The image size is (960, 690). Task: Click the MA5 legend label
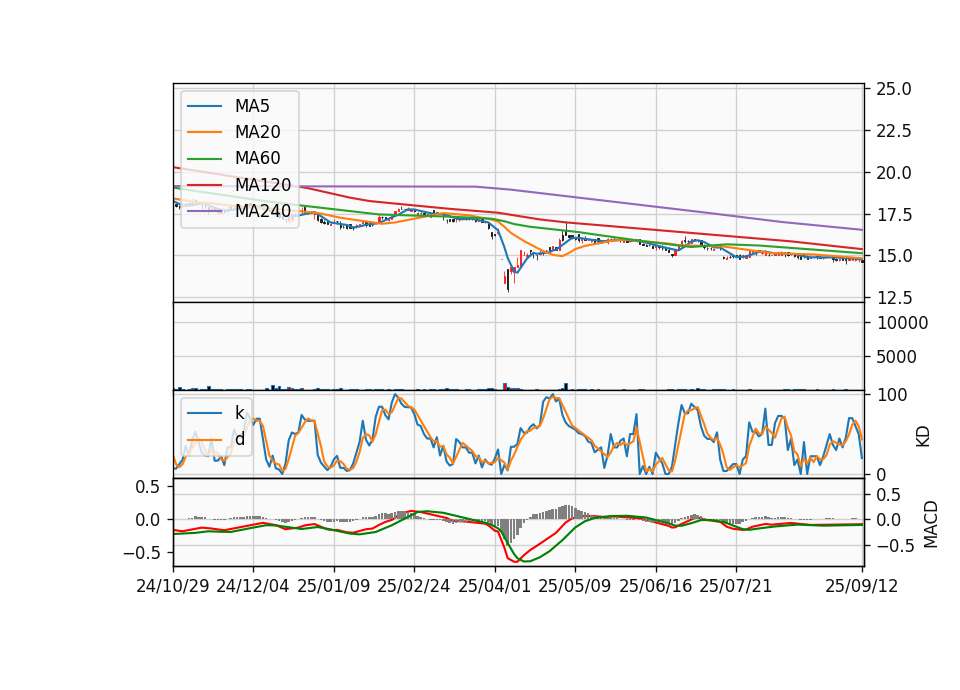click(252, 106)
